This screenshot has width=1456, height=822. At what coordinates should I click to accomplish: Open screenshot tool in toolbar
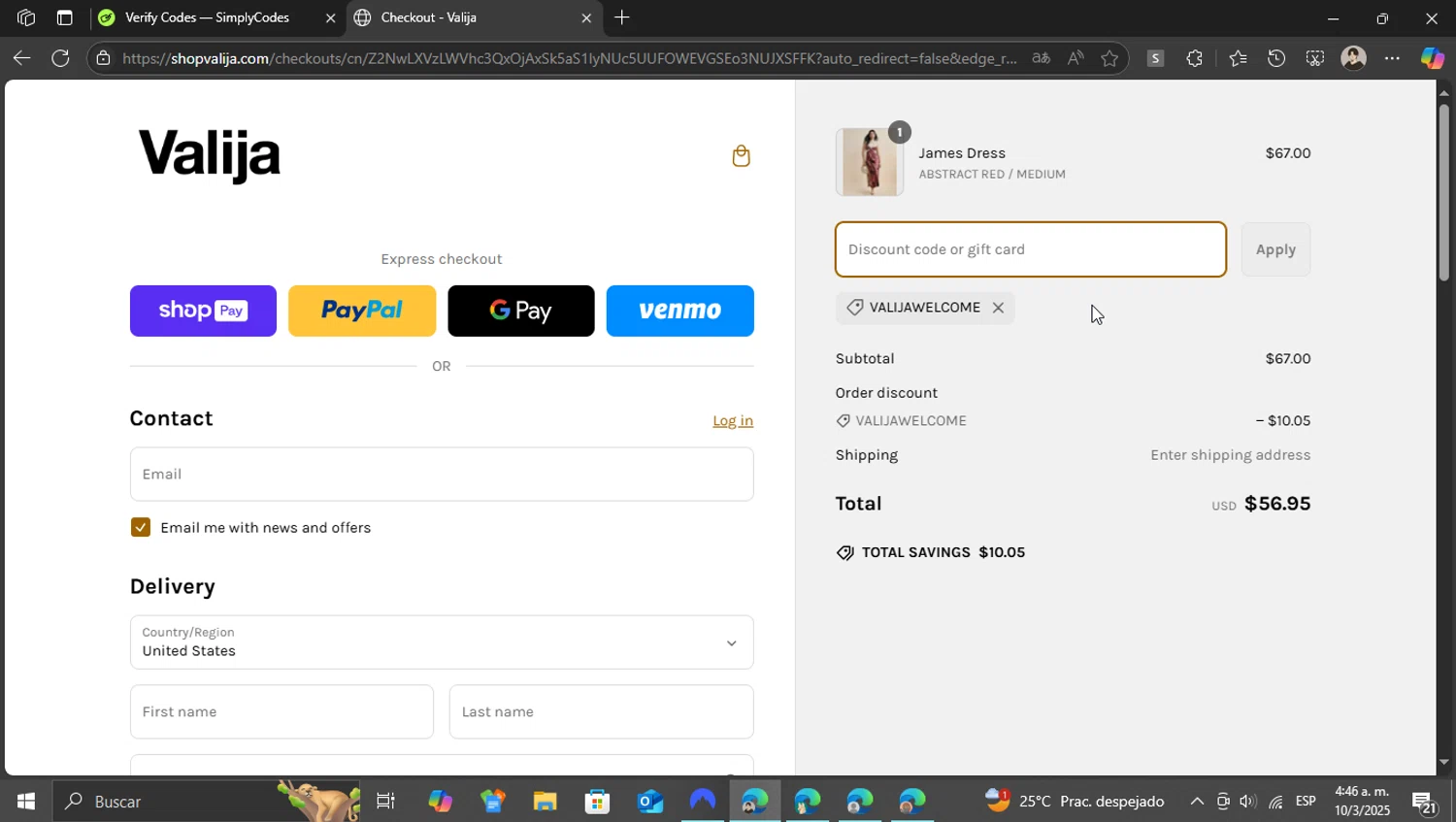pos(1314,58)
